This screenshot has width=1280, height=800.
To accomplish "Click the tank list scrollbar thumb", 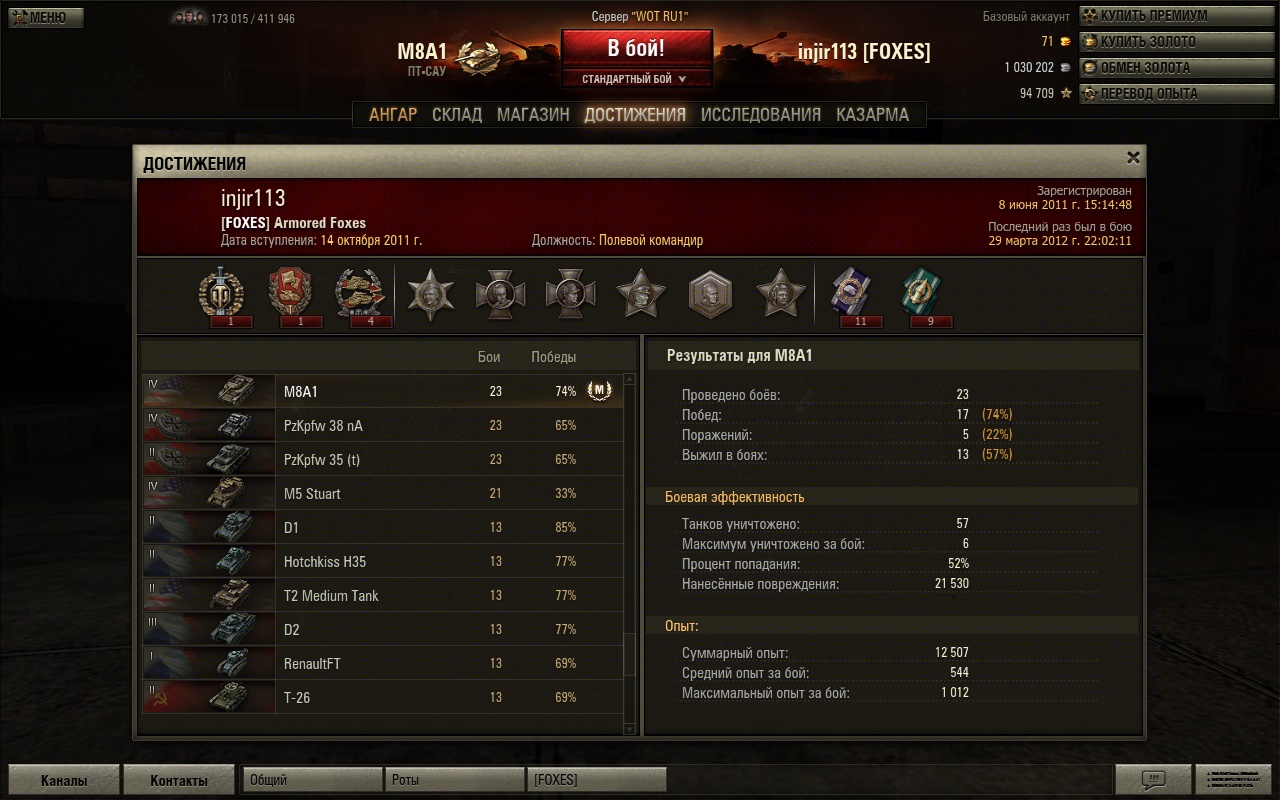I will [x=629, y=655].
